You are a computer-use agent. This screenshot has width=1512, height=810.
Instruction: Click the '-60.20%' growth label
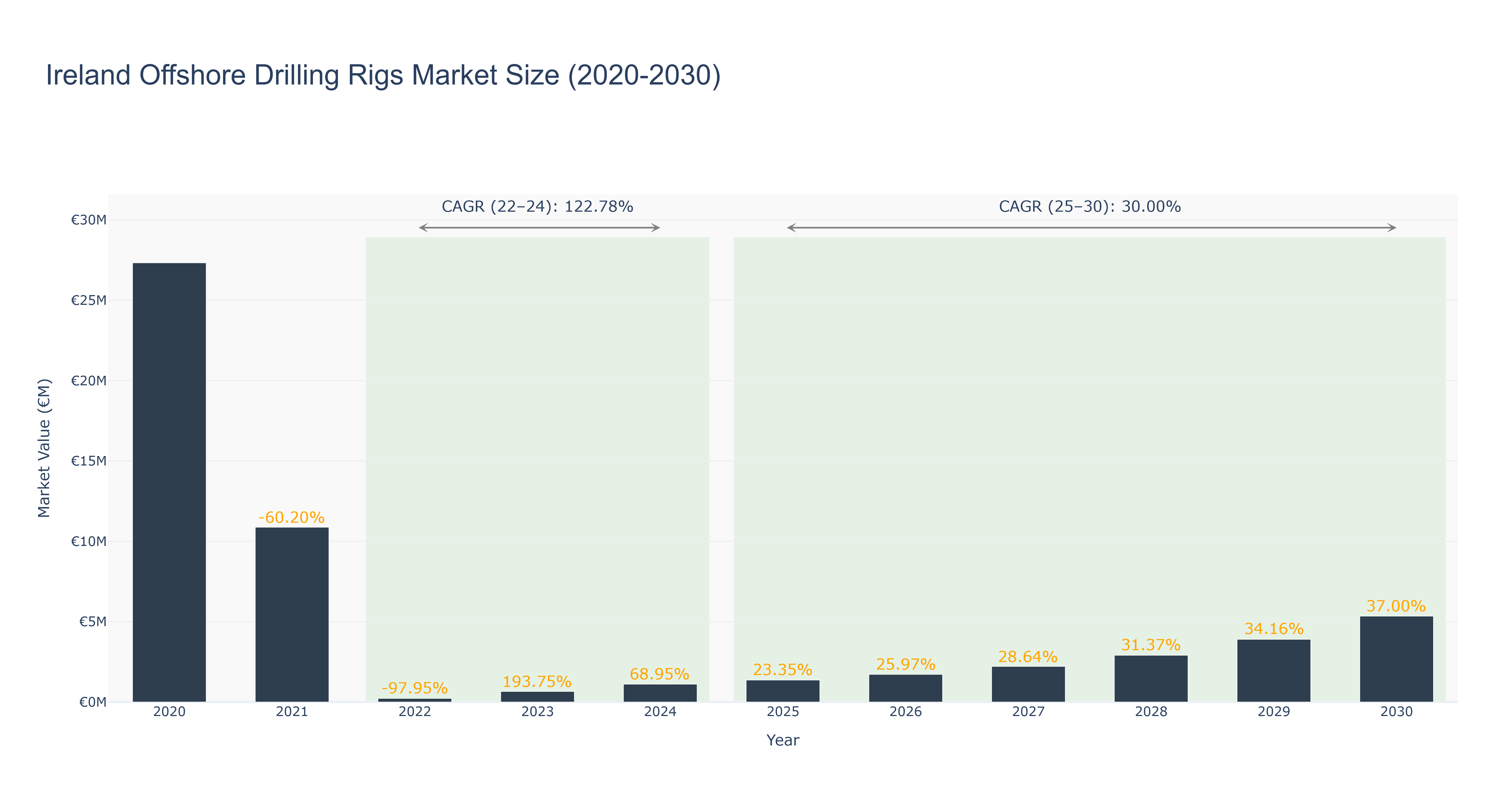(292, 518)
